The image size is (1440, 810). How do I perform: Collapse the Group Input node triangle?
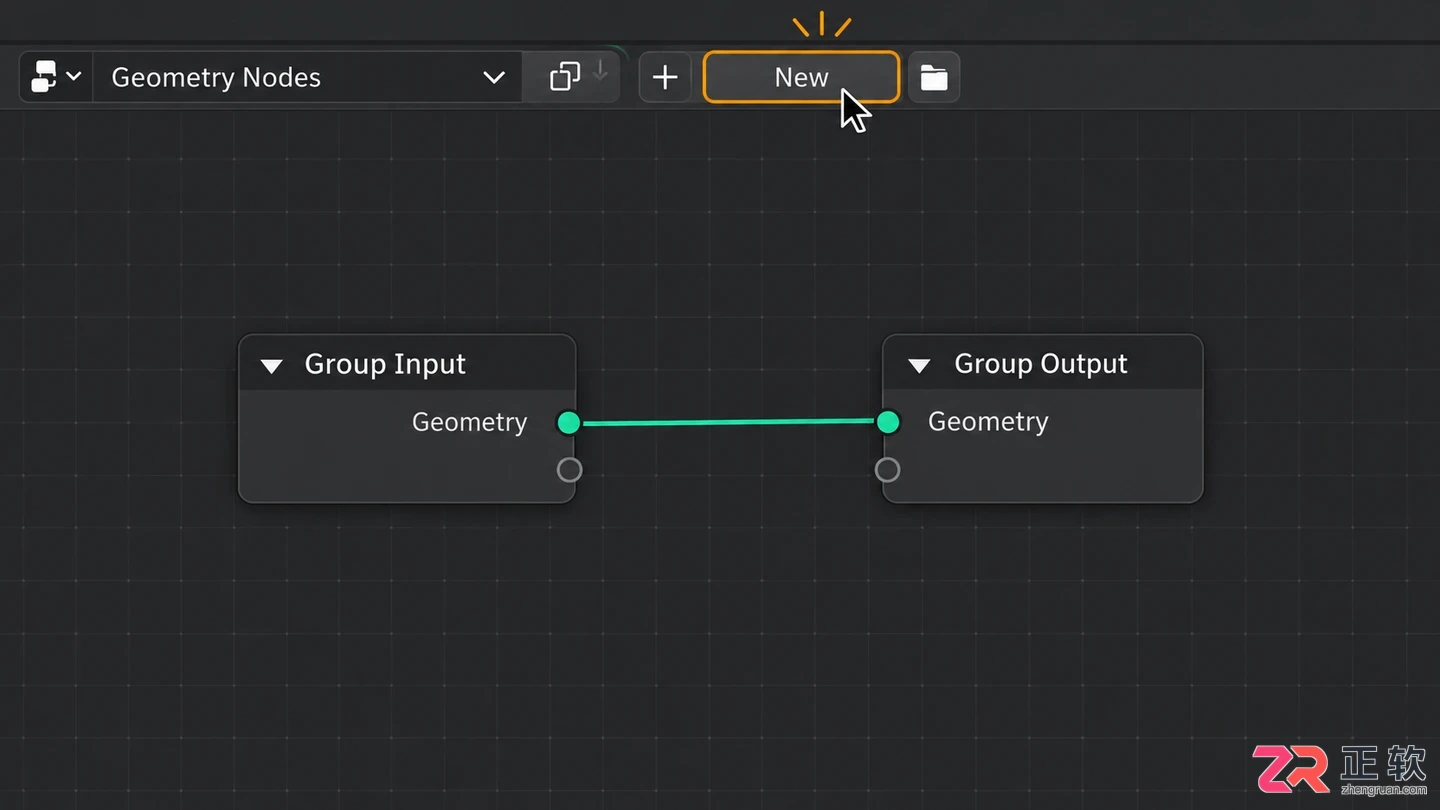pyautogui.click(x=271, y=366)
